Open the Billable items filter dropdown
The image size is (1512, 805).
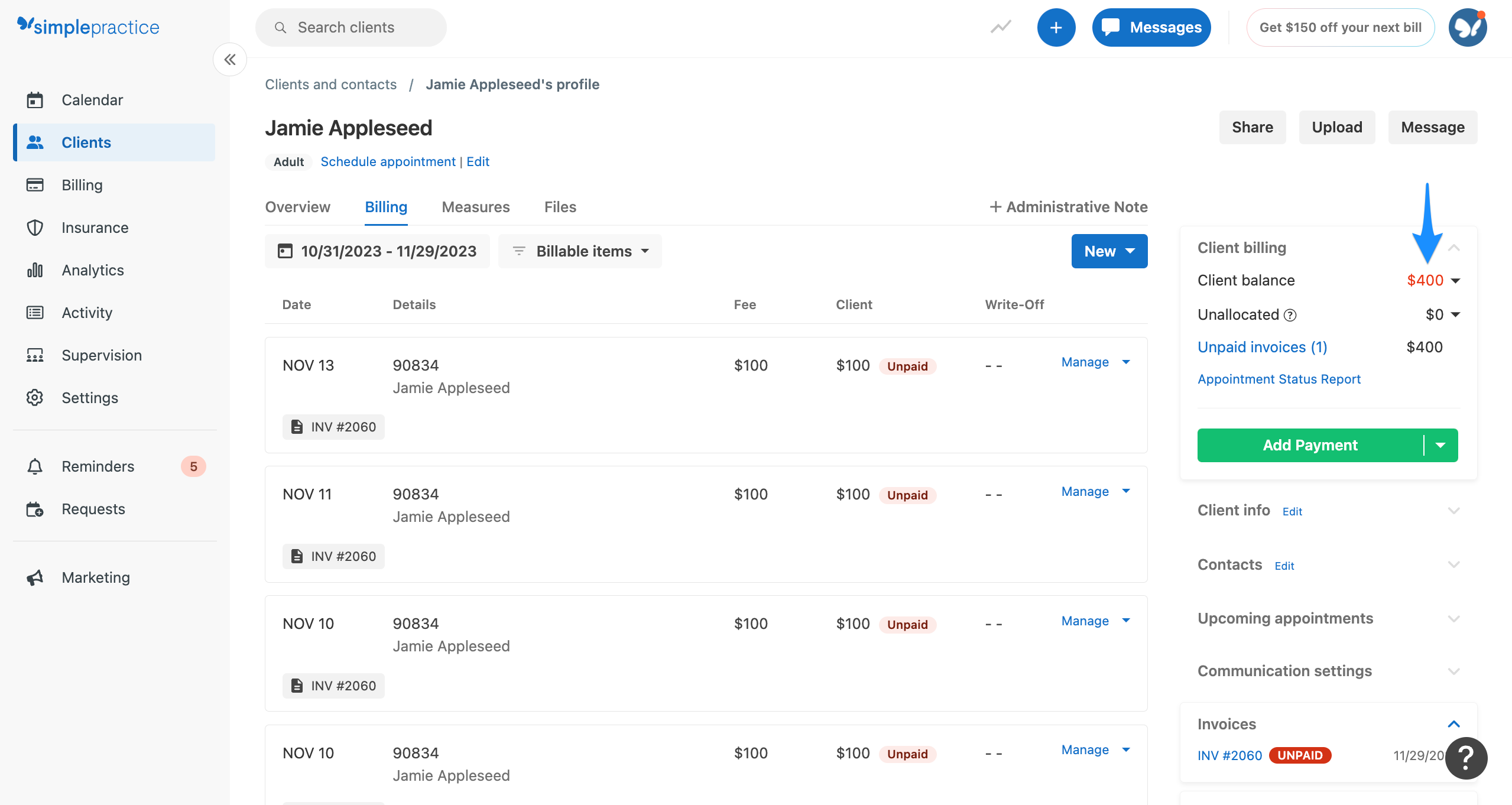(x=580, y=251)
